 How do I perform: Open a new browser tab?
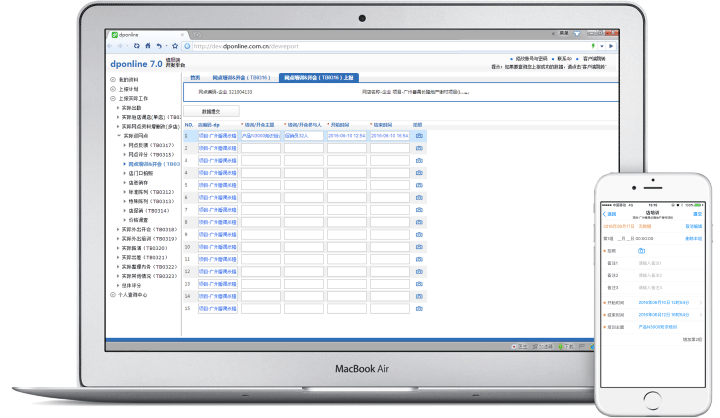click(197, 35)
